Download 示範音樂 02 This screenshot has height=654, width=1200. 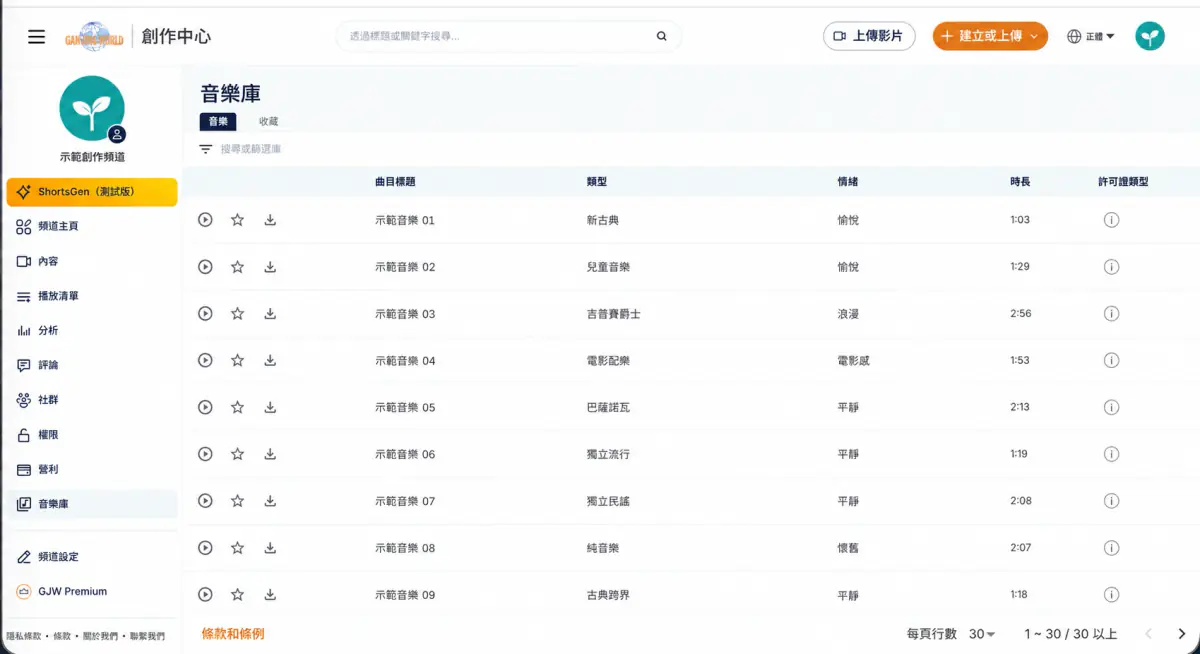pyautogui.click(x=270, y=267)
